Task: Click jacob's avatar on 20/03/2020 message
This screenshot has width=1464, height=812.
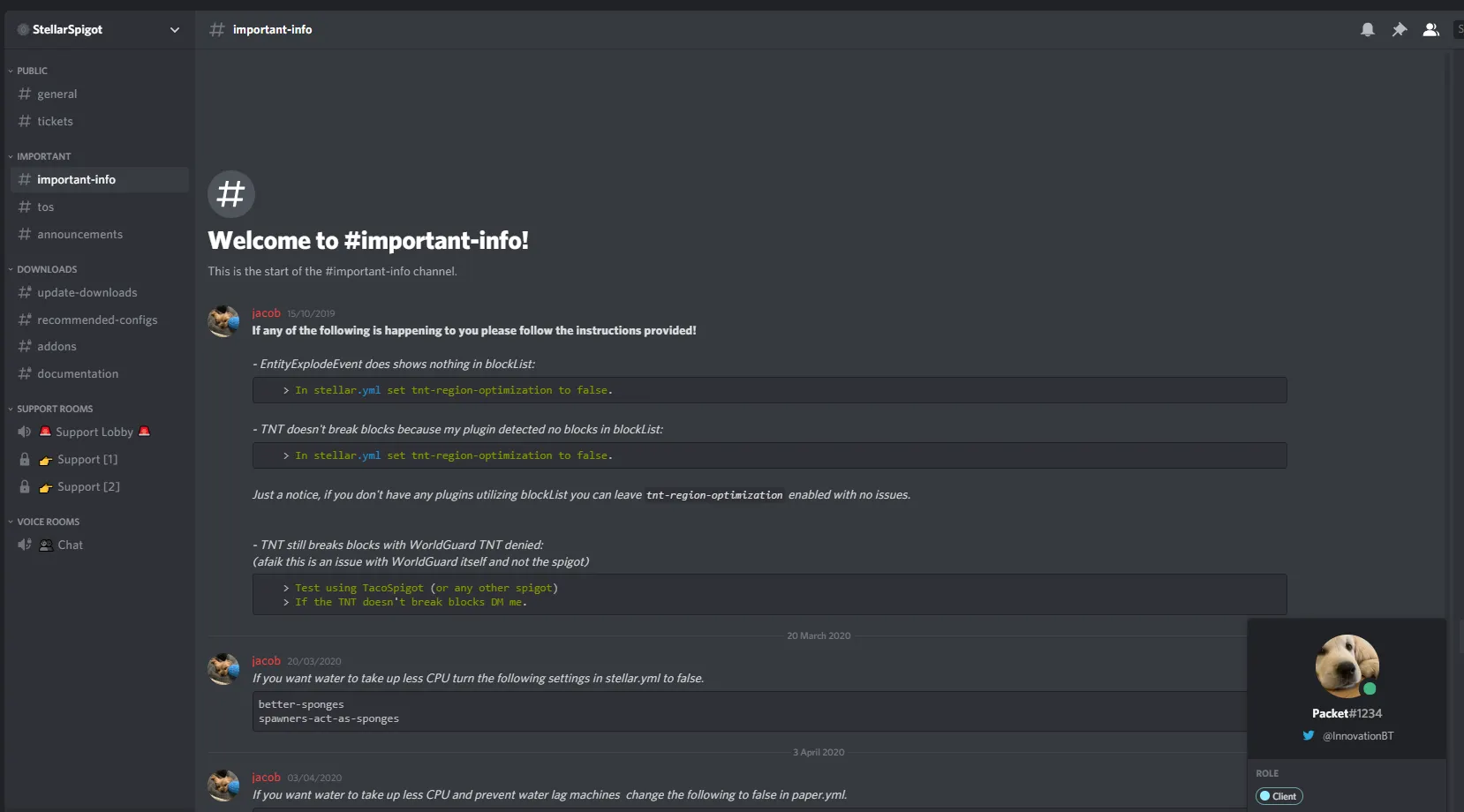Action: click(223, 669)
